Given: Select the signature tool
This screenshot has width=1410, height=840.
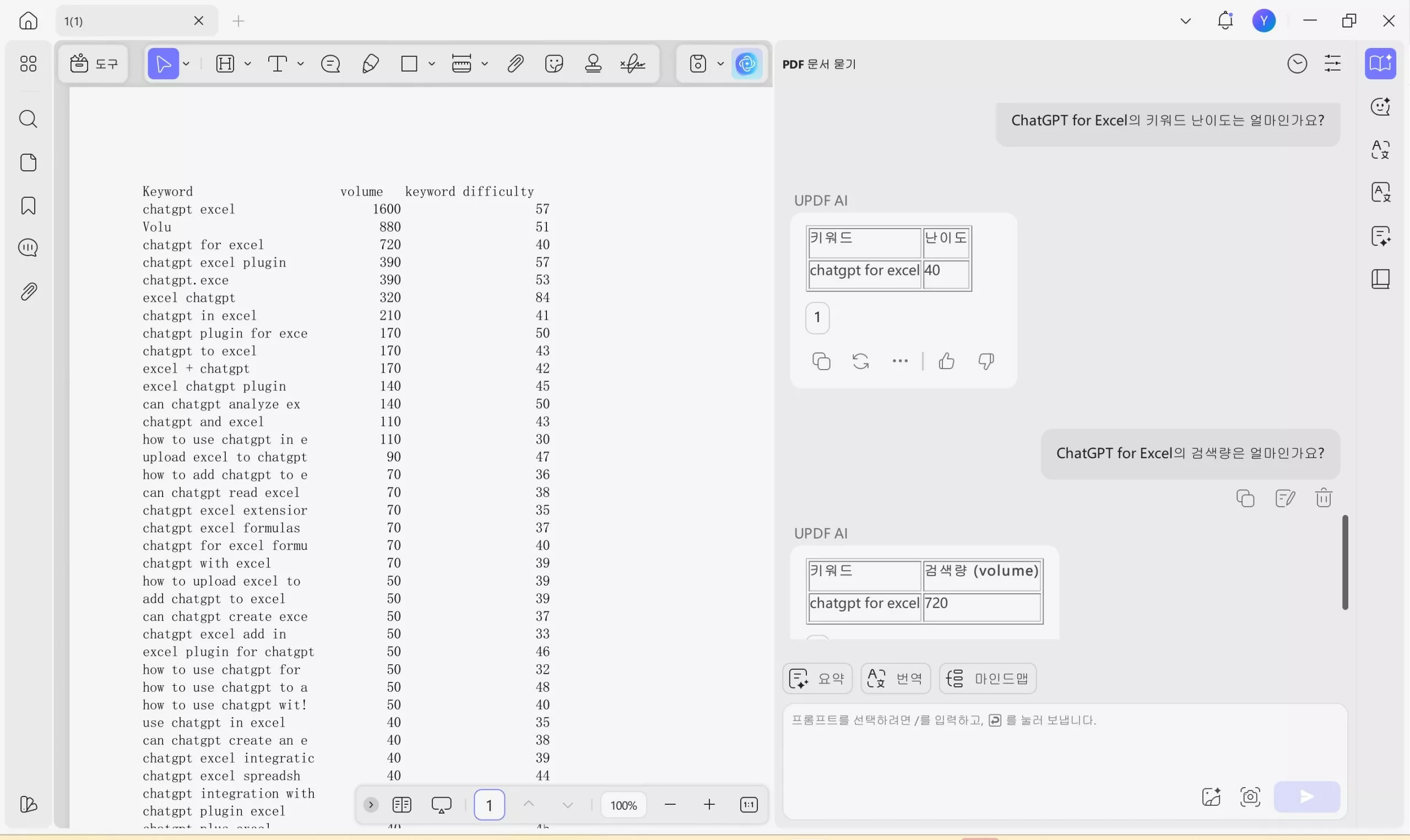Looking at the screenshot, I should pyautogui.click(x=633, y=63).
